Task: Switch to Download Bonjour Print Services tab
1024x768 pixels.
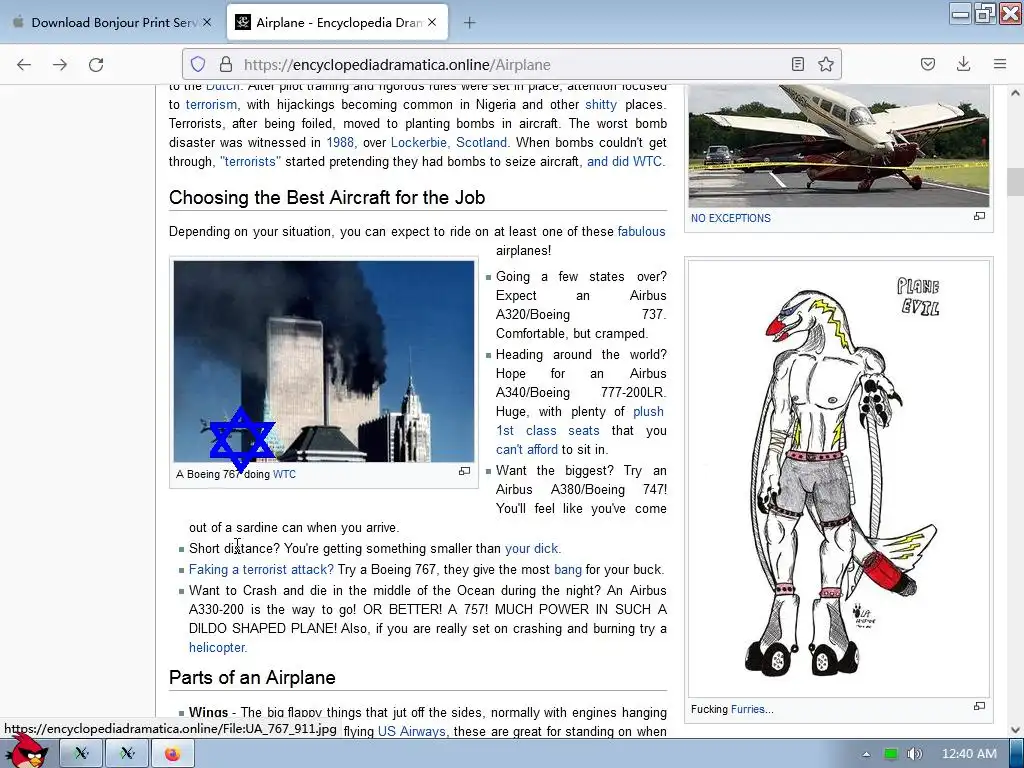Action: point(112,23)
